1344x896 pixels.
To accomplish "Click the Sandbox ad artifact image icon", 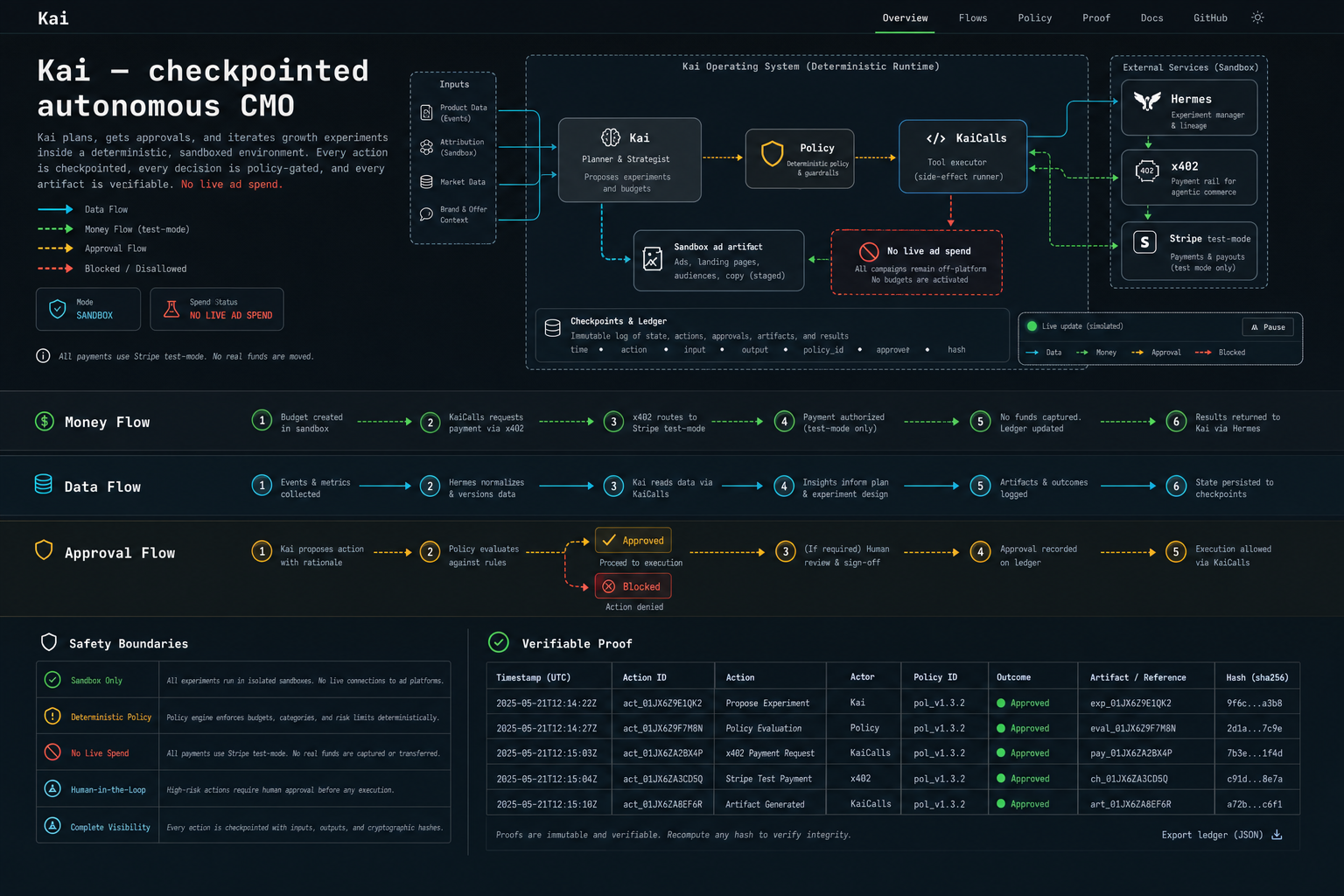I will (x=653, y=259).
